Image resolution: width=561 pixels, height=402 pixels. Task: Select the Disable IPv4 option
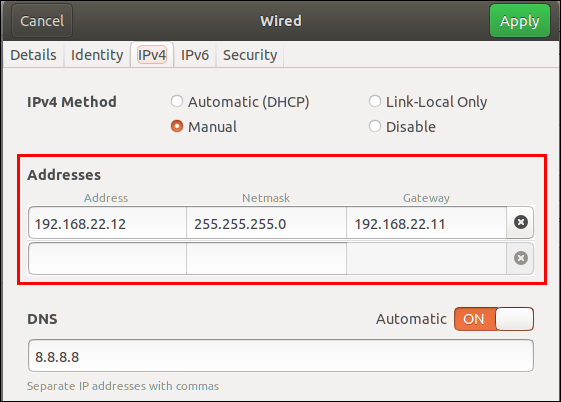coord(402,127)
